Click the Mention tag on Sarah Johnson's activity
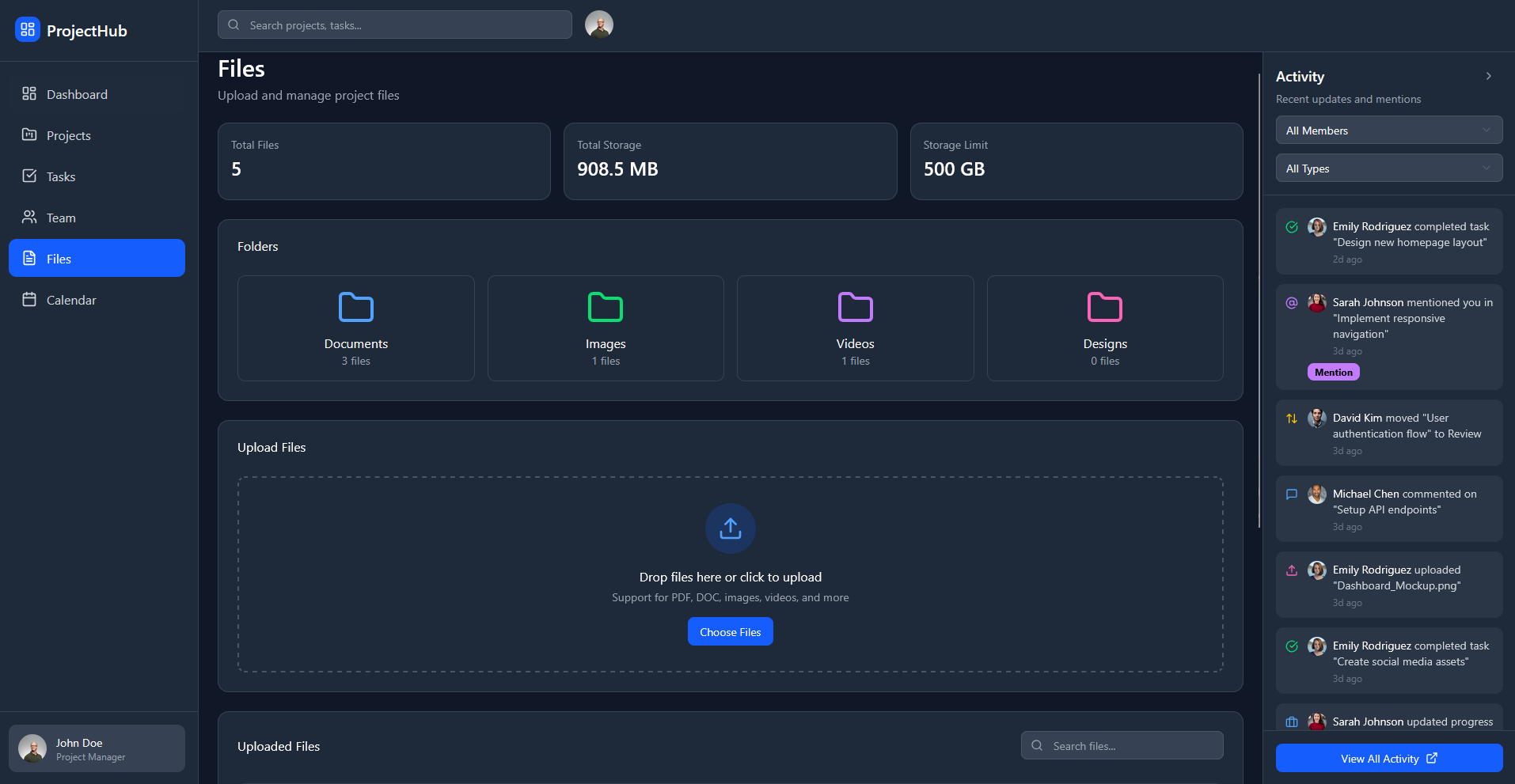Image resolution: width=1515 pixels, height=784 pixels. tap(1333, 372)
